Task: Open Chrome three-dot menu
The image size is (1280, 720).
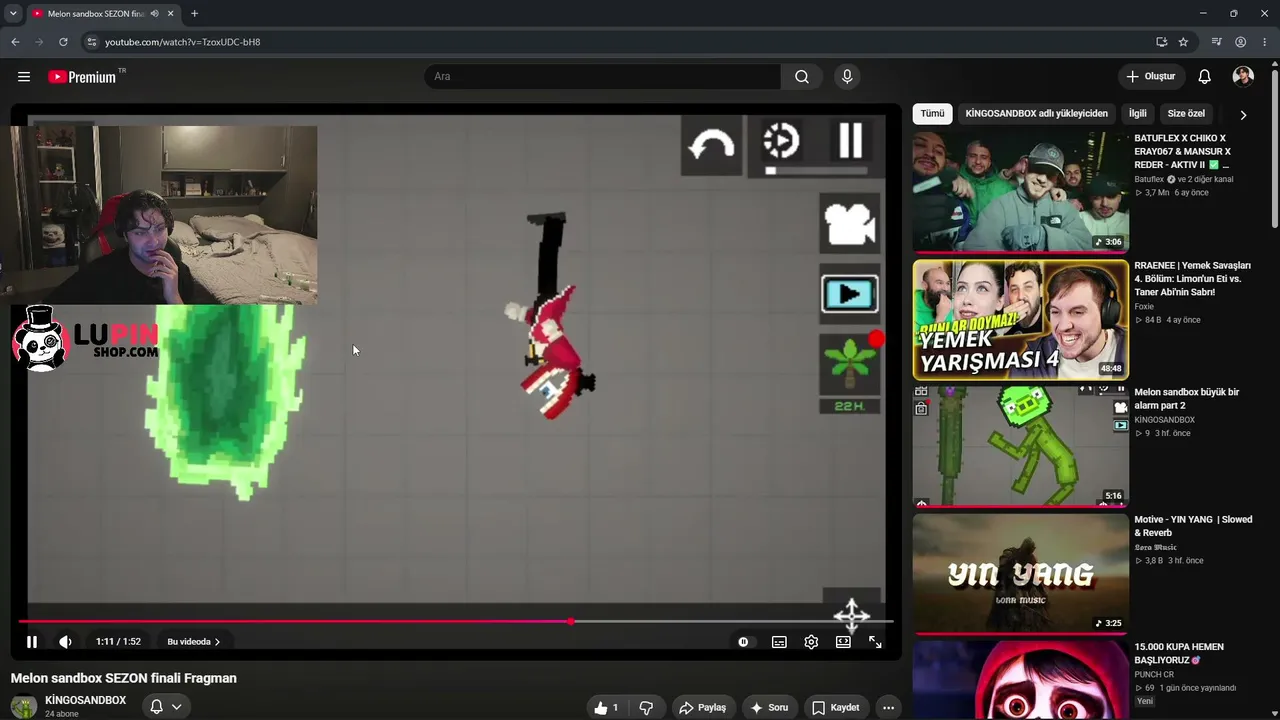Action: (1265, 42)
